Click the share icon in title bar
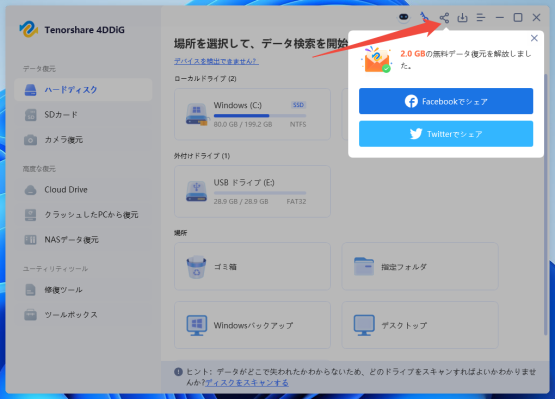 point(444,17)
